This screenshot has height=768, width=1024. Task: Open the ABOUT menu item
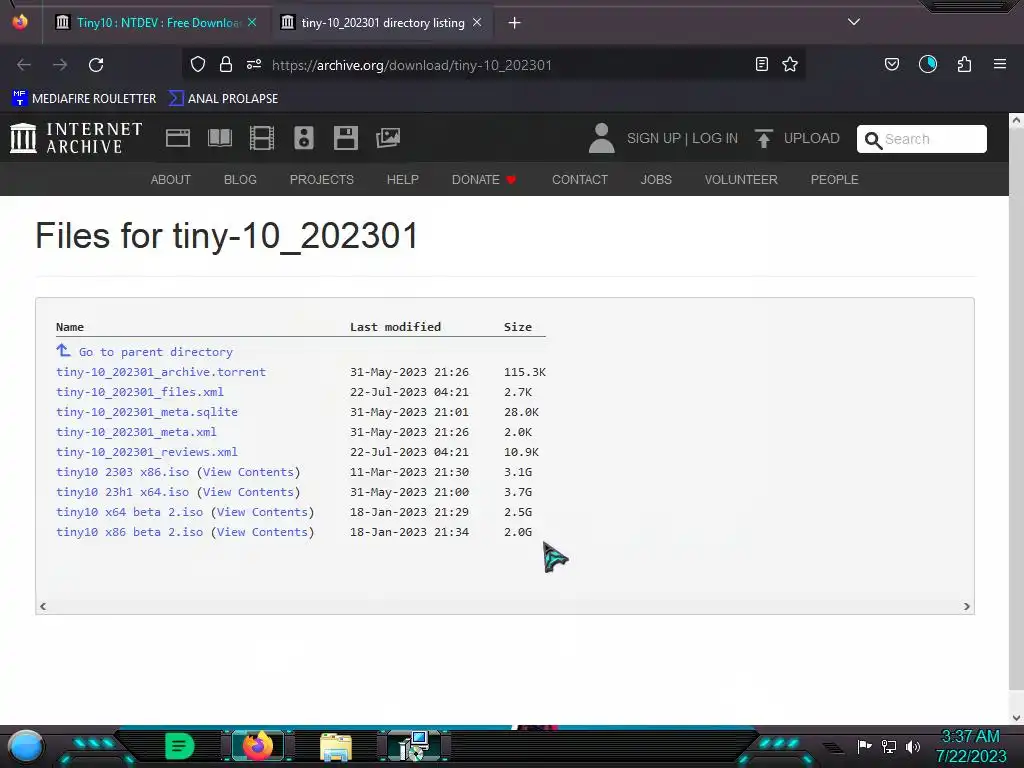(x=170, y=180)
